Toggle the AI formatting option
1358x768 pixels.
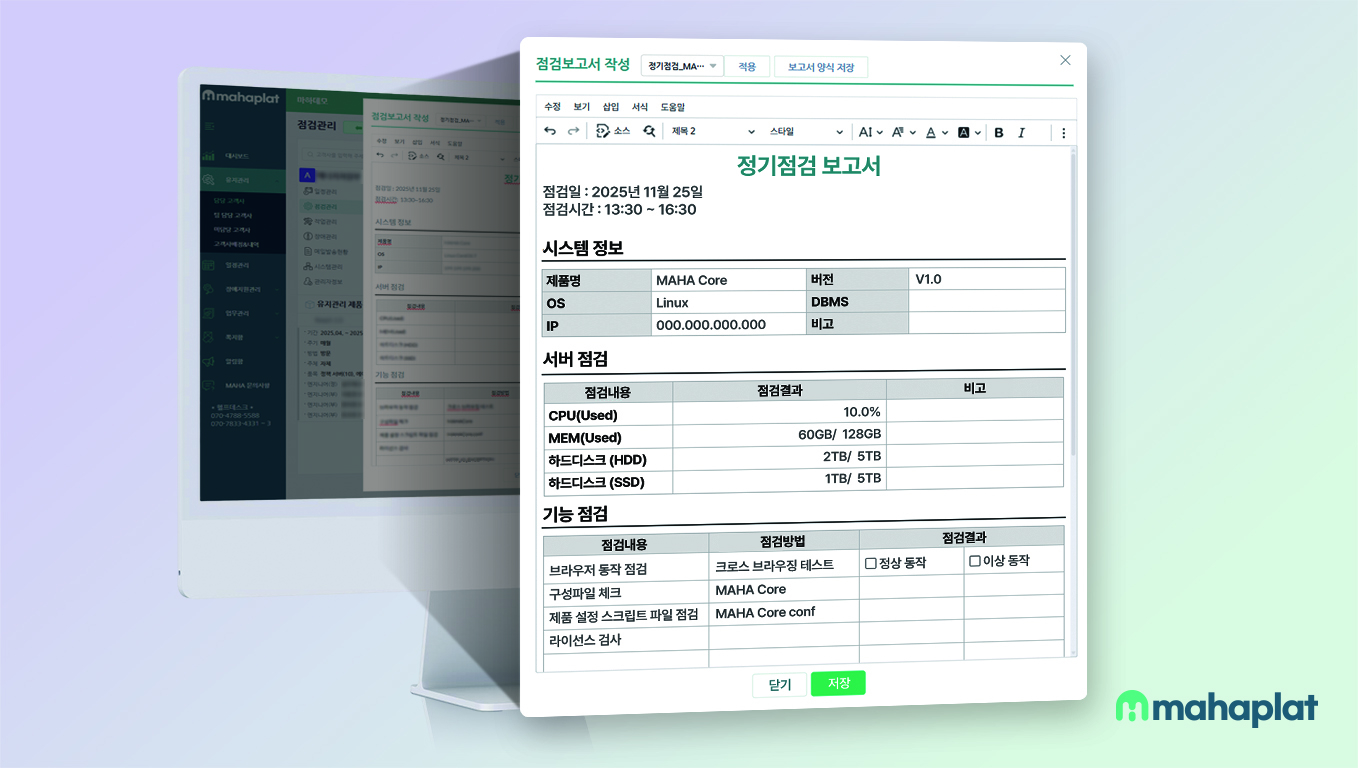coord(868,131)
